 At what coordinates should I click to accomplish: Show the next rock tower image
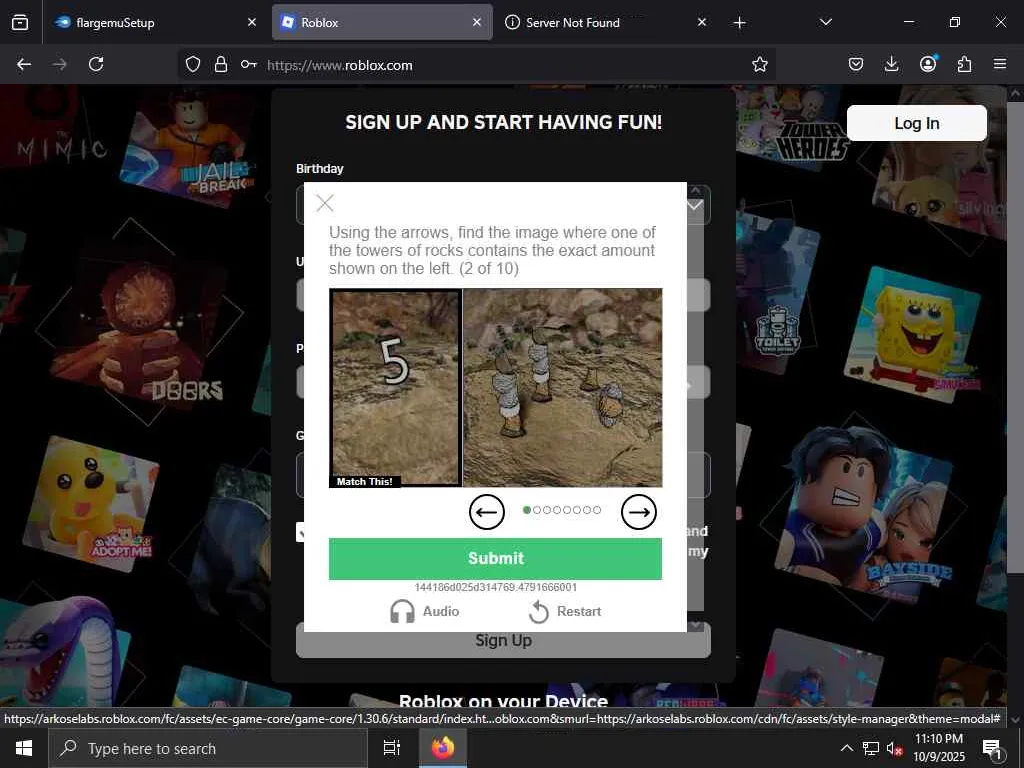coord(639,512)
